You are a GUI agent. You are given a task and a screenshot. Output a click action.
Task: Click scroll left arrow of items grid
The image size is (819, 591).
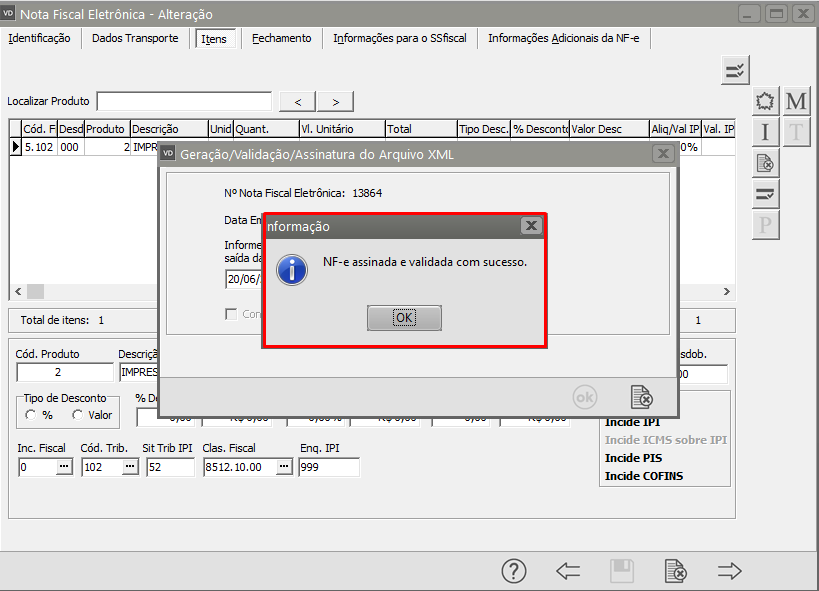[x=18, y=292]
